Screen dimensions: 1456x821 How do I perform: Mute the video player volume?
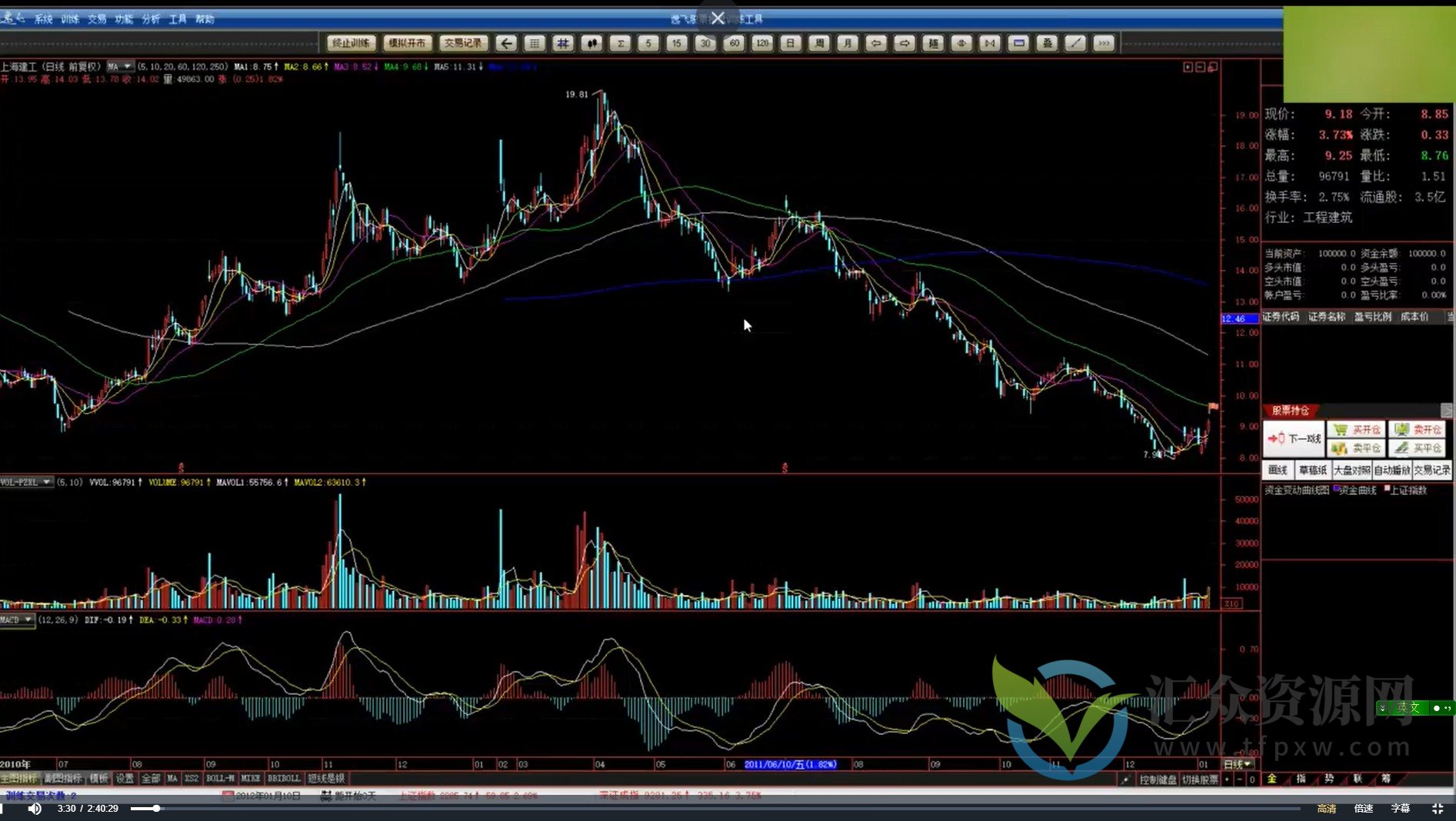(35, 809)
